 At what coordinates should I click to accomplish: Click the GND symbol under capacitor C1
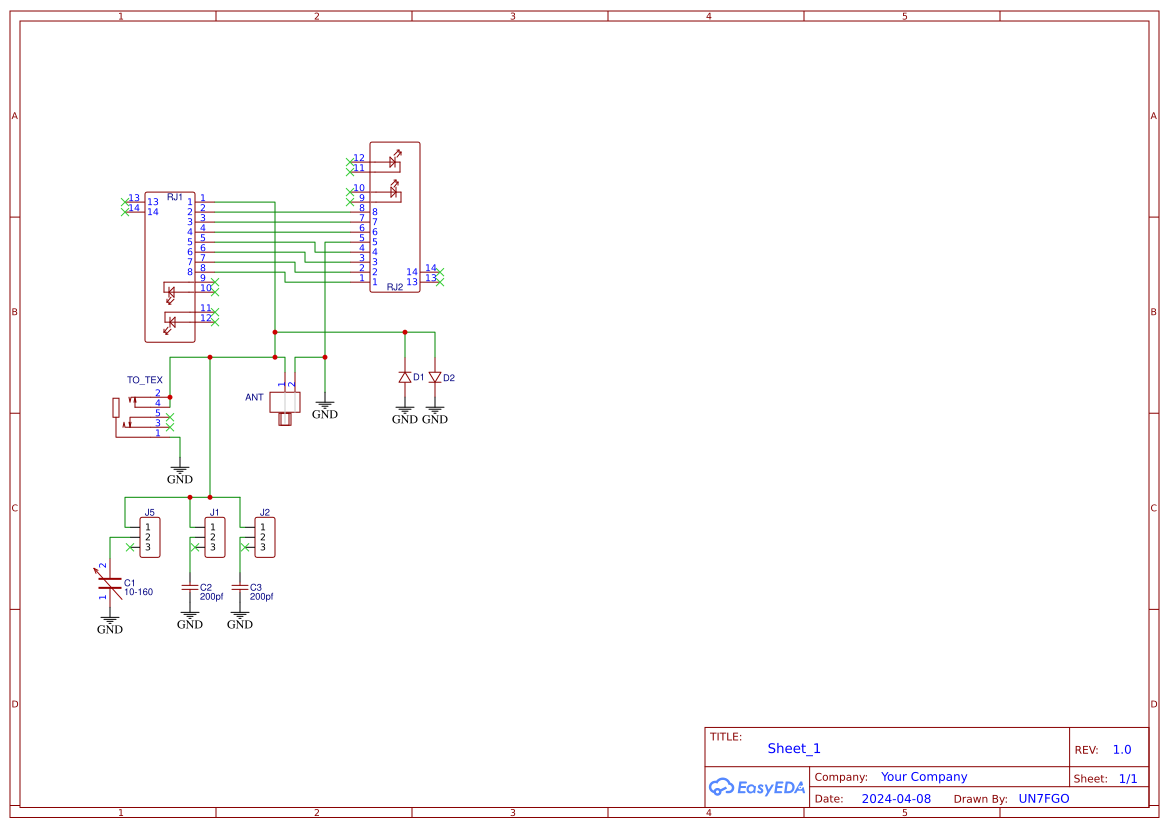[109, 618]
